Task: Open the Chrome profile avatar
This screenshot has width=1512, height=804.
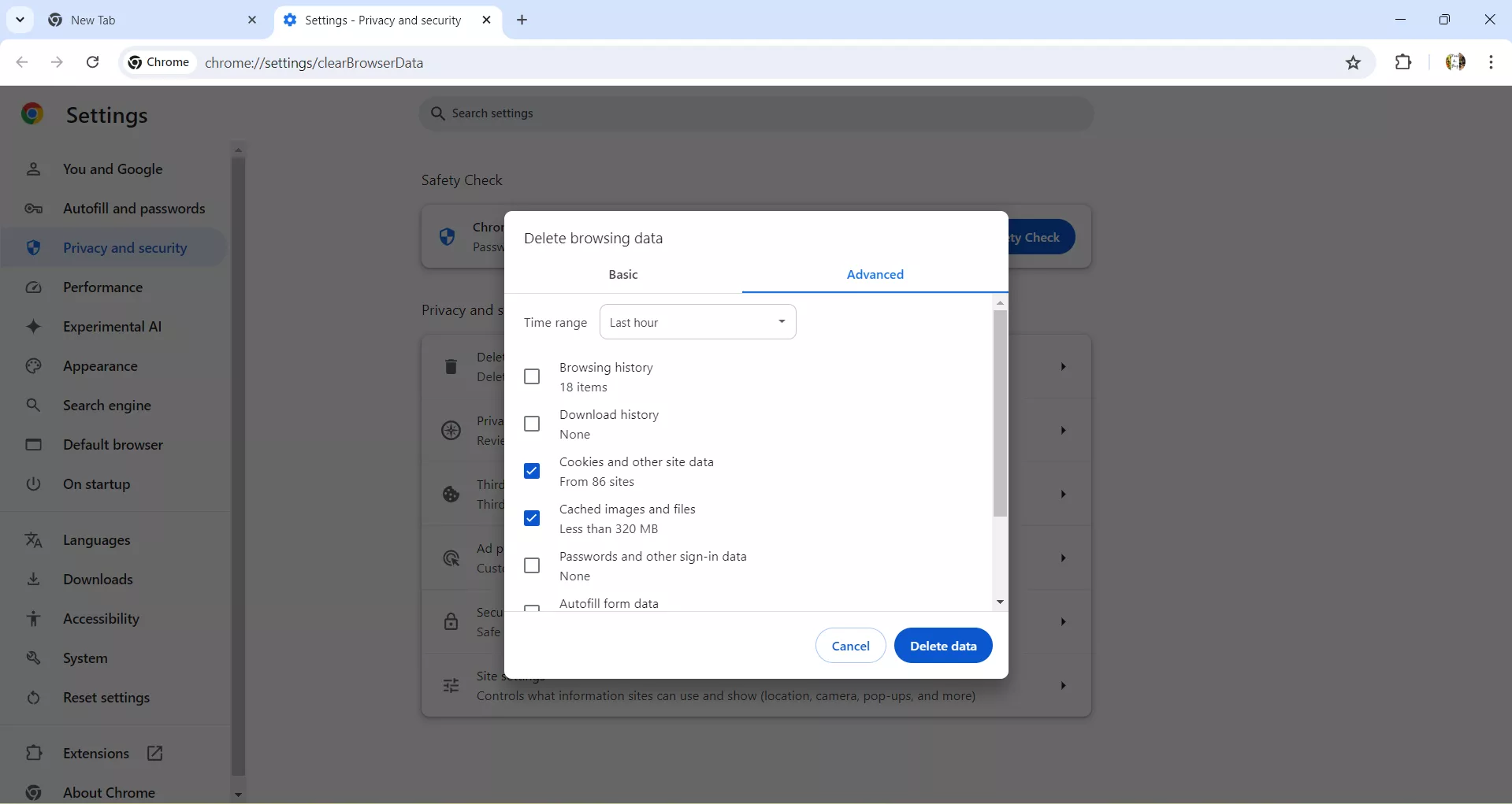Action: click(1455, 62)
